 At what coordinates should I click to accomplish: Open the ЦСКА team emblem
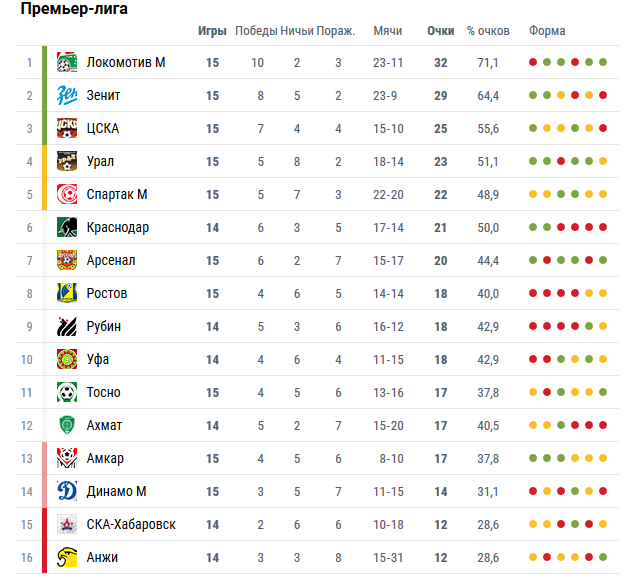click(67, 128)
